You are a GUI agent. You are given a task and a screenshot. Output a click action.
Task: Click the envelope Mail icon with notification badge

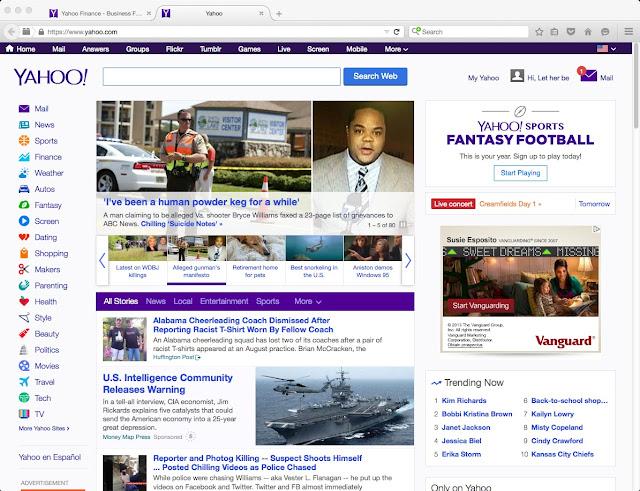pos(588,75)
